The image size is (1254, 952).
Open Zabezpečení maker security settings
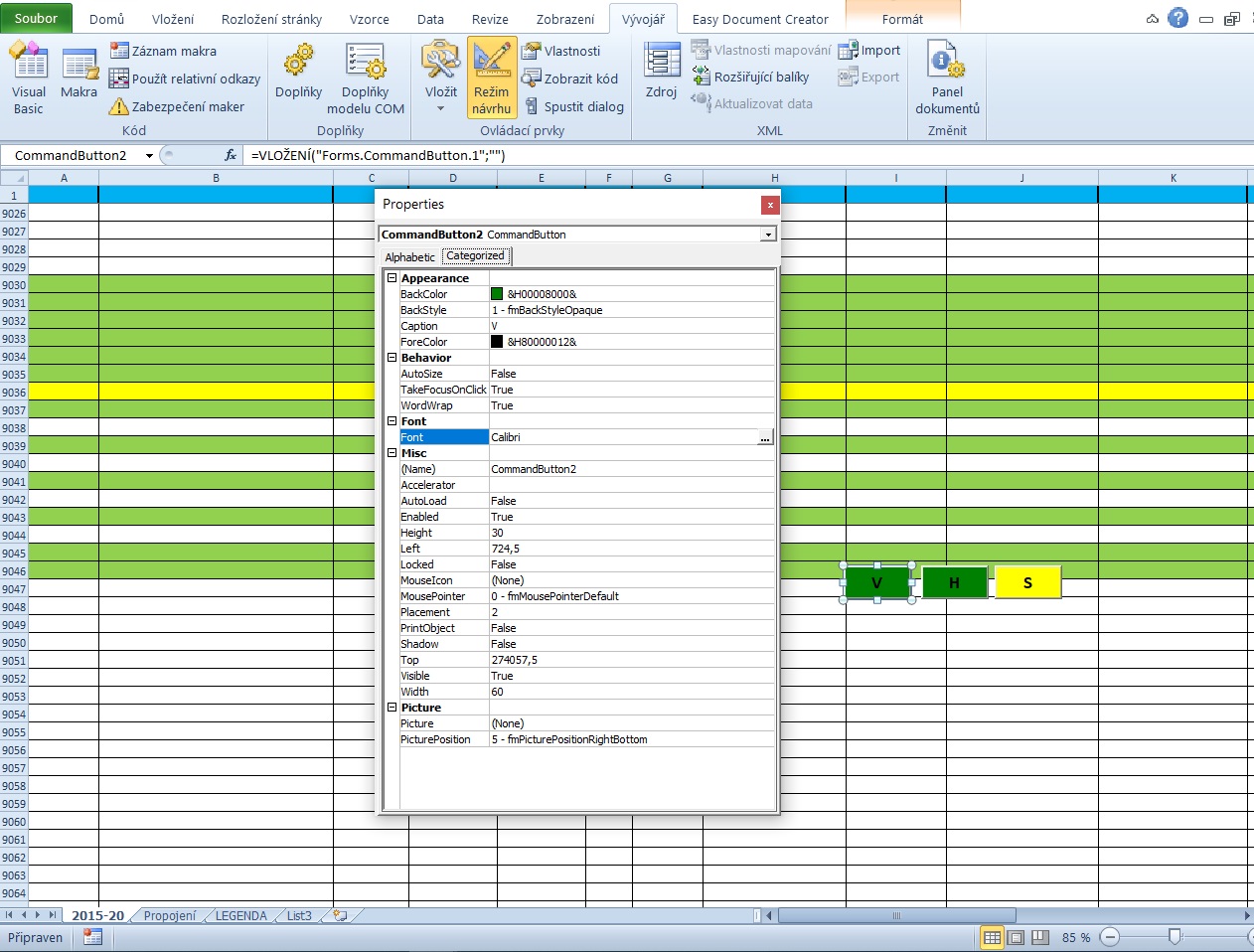coord(177,106)
